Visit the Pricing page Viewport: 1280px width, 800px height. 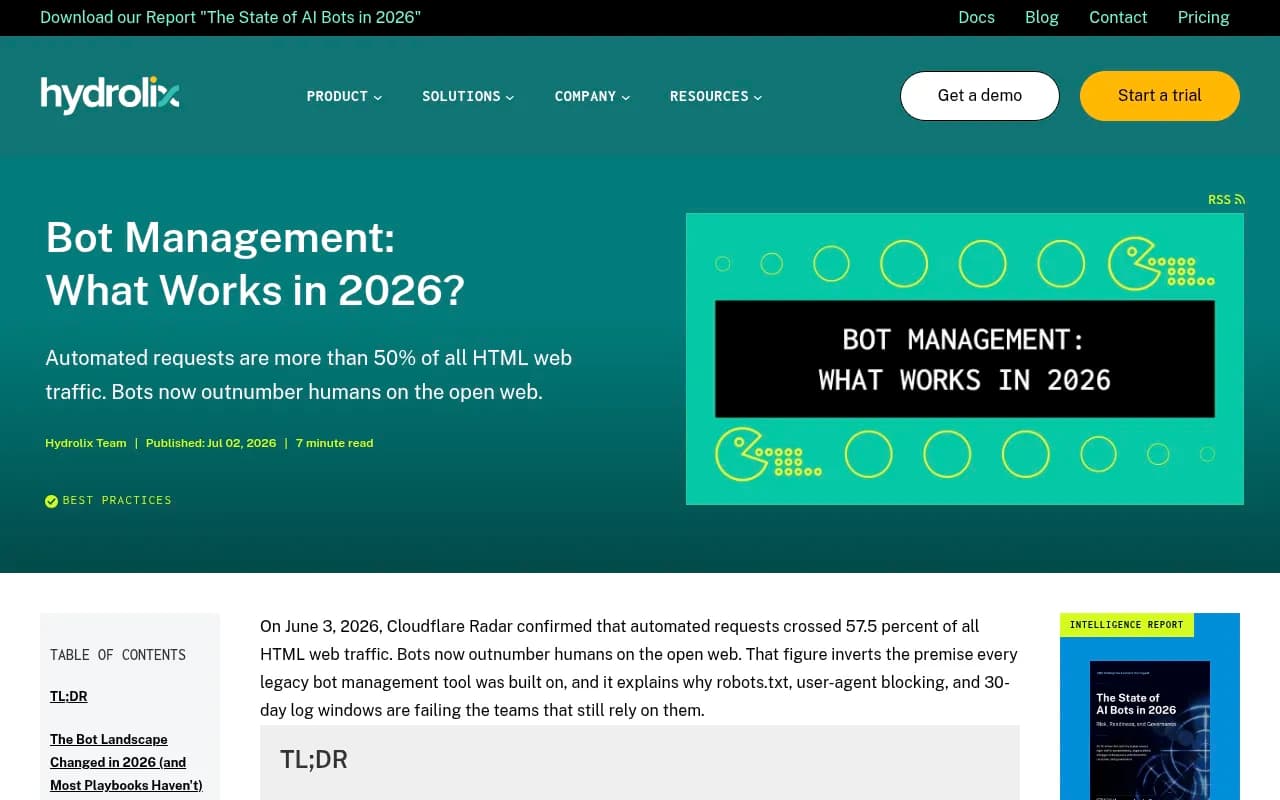[x=1203, y=17]
